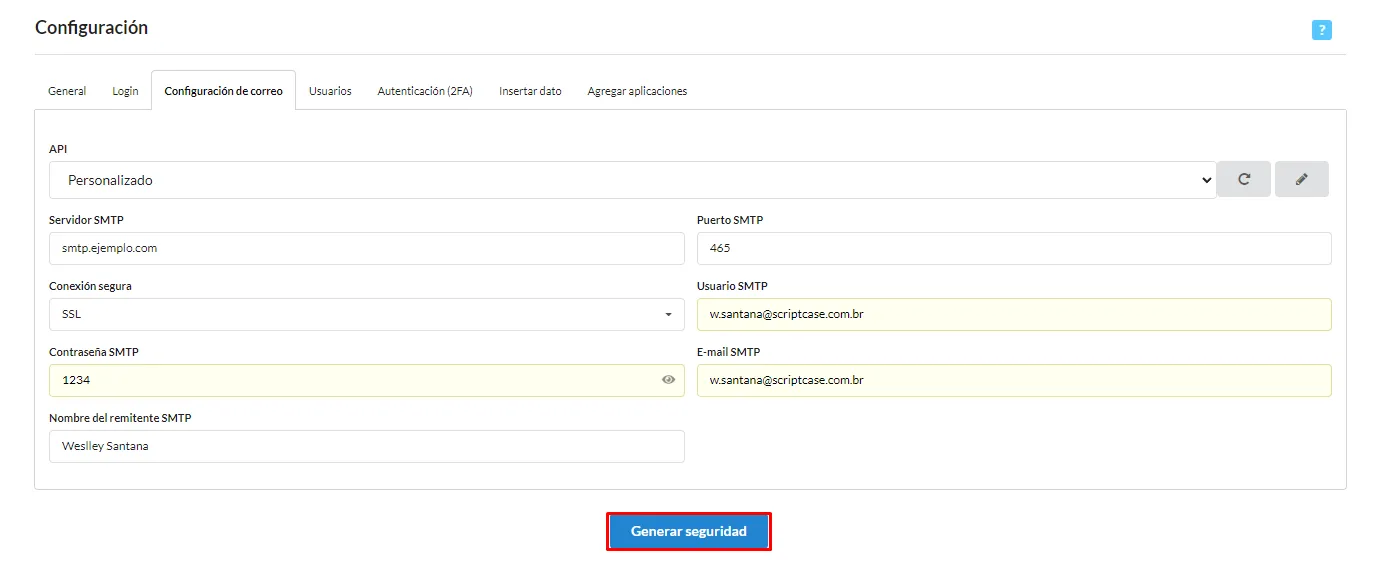Switch to the General tab

point(67,91)
